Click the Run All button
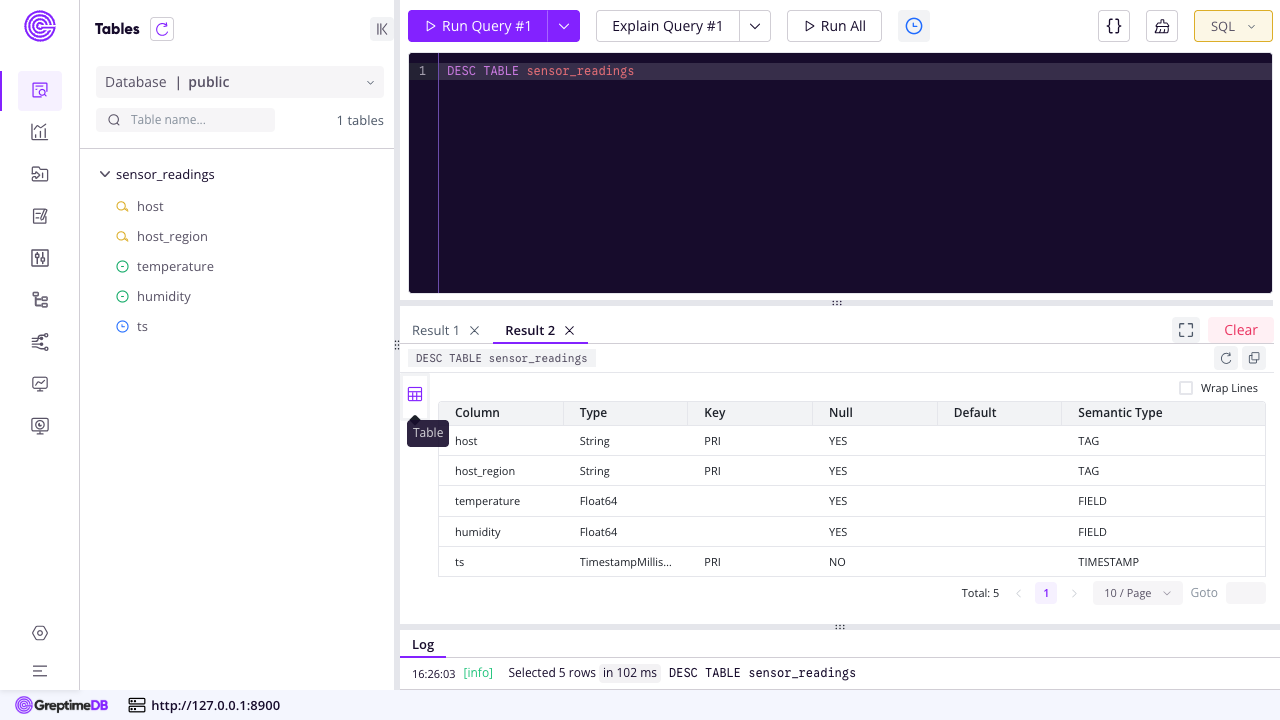The width and height of the screenshot is (1280, 720). coord(834,26)
